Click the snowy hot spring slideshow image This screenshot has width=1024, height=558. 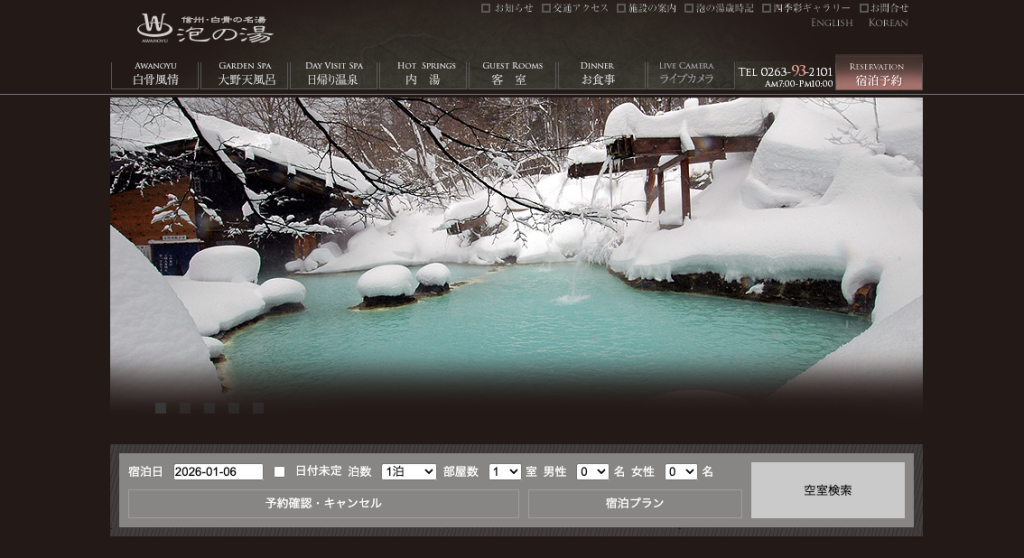click(516, 255)
